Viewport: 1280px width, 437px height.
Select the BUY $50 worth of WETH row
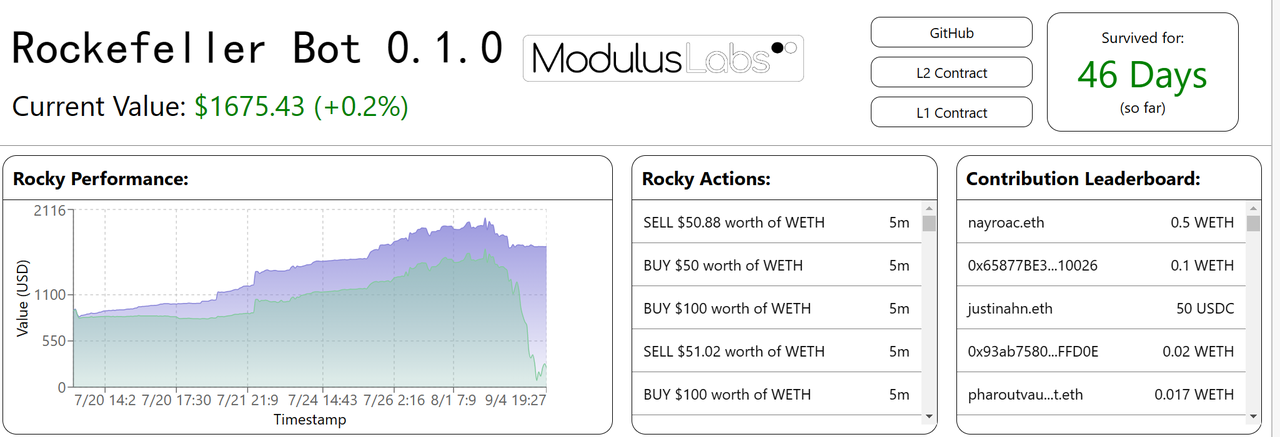point(776,265)
